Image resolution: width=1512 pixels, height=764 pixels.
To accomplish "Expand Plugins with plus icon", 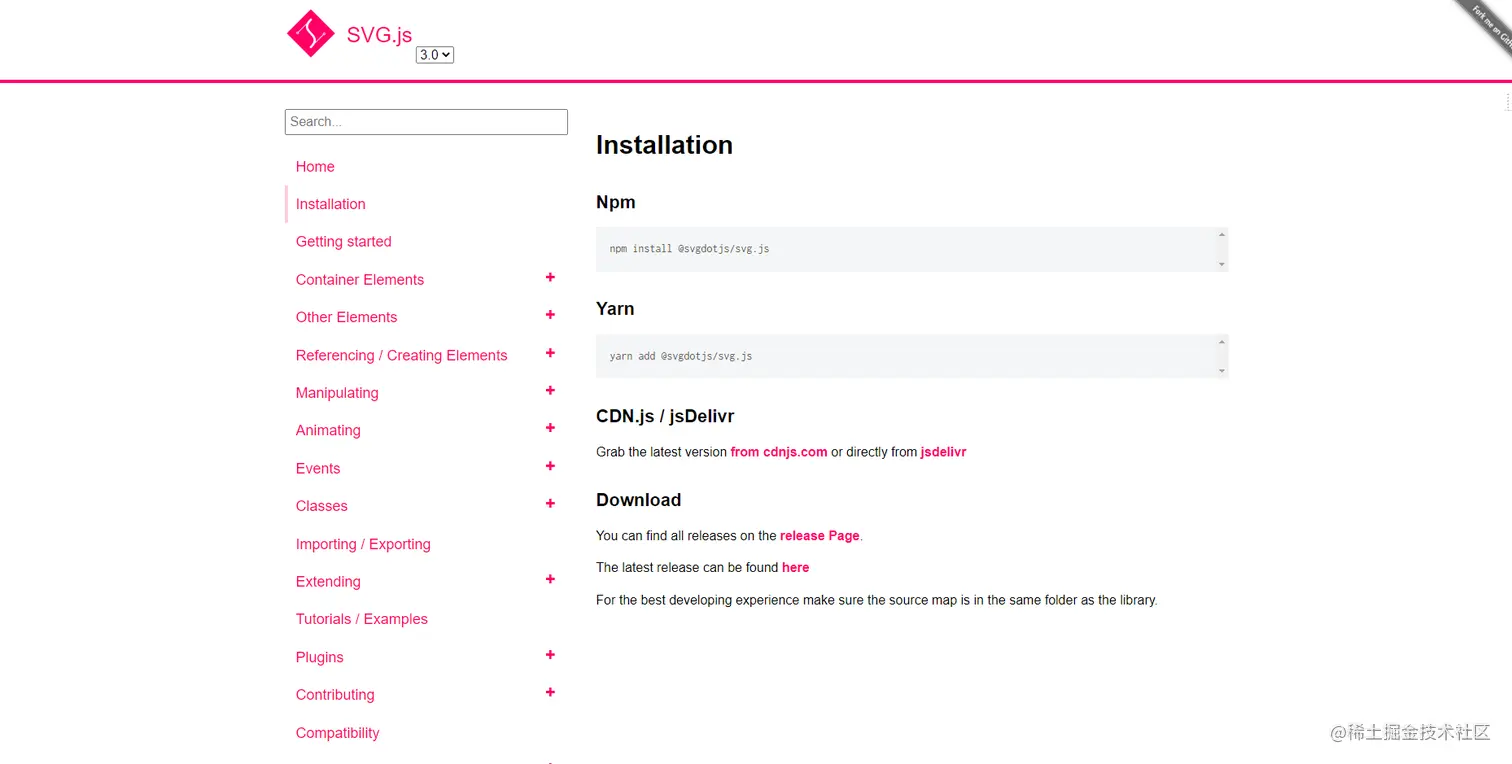I will coord(550,655).
